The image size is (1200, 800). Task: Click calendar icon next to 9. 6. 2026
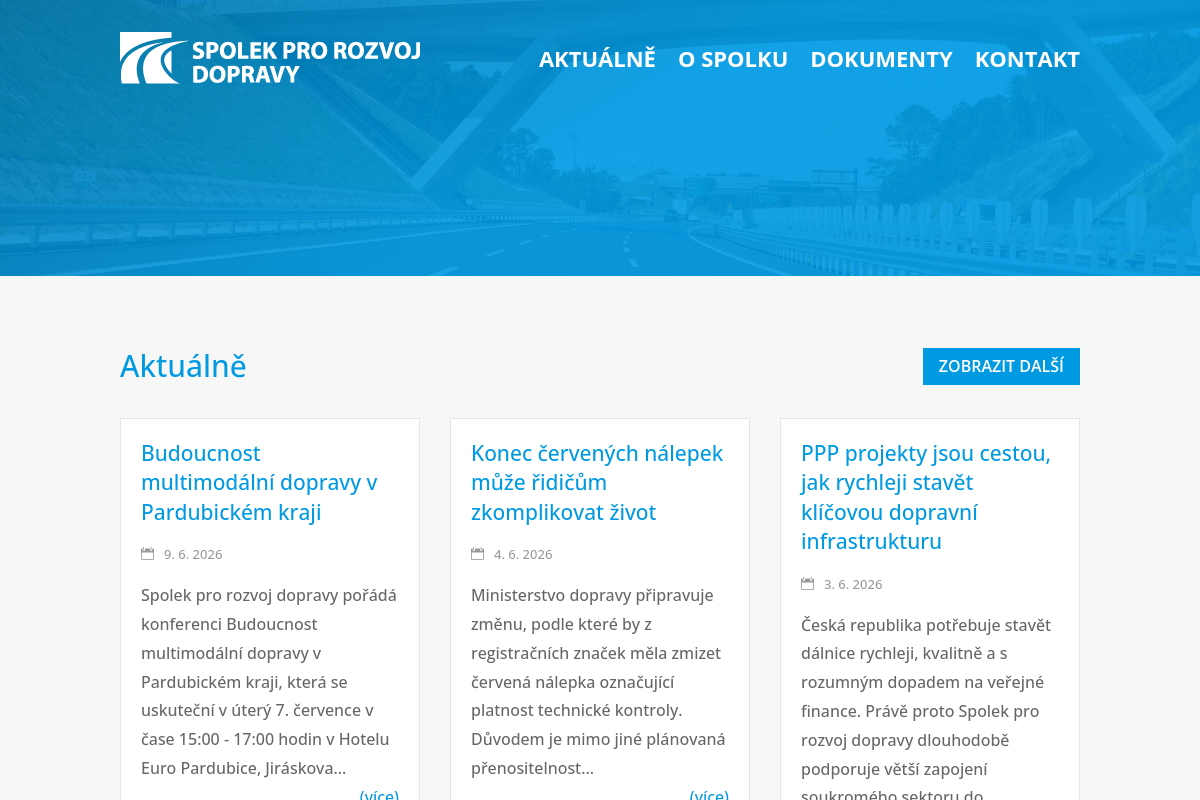(x=148, y=554)
